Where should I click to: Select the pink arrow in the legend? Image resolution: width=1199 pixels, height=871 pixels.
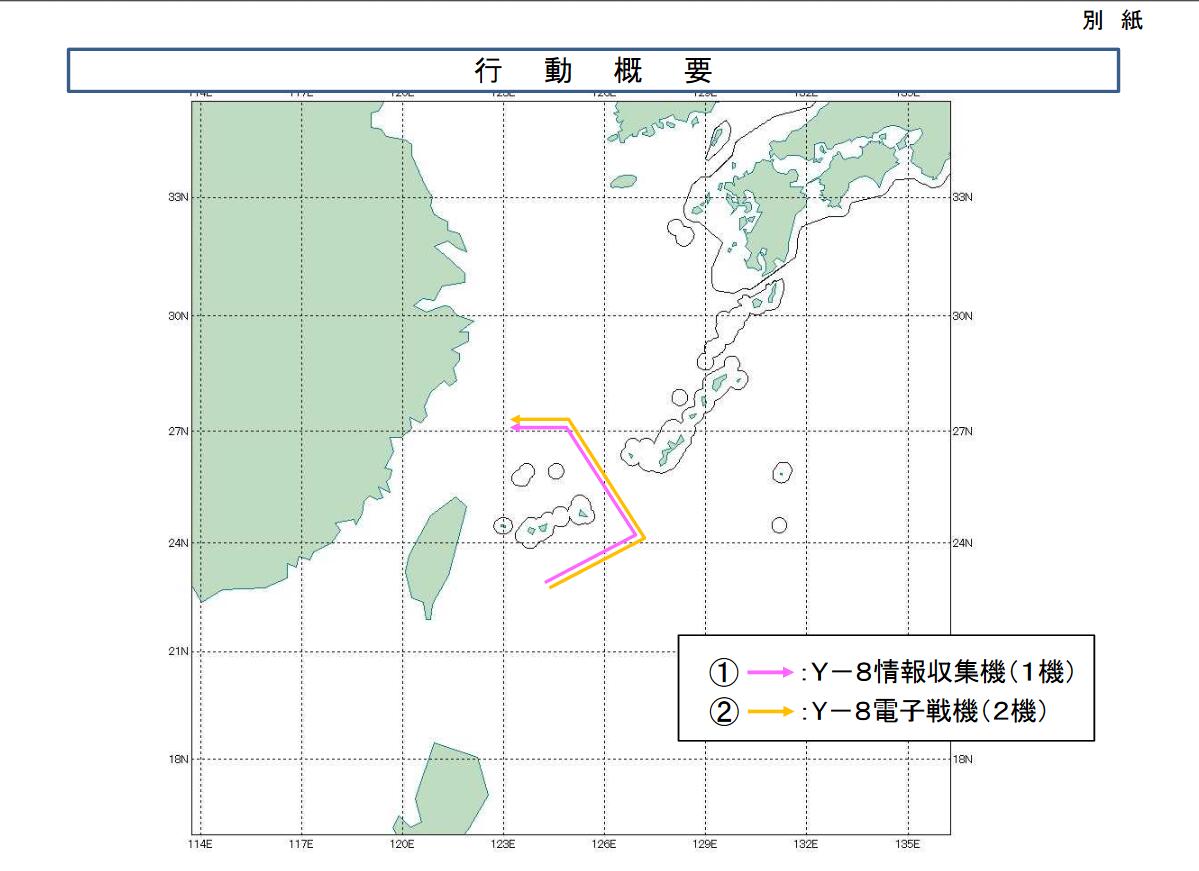coord(768,673)
